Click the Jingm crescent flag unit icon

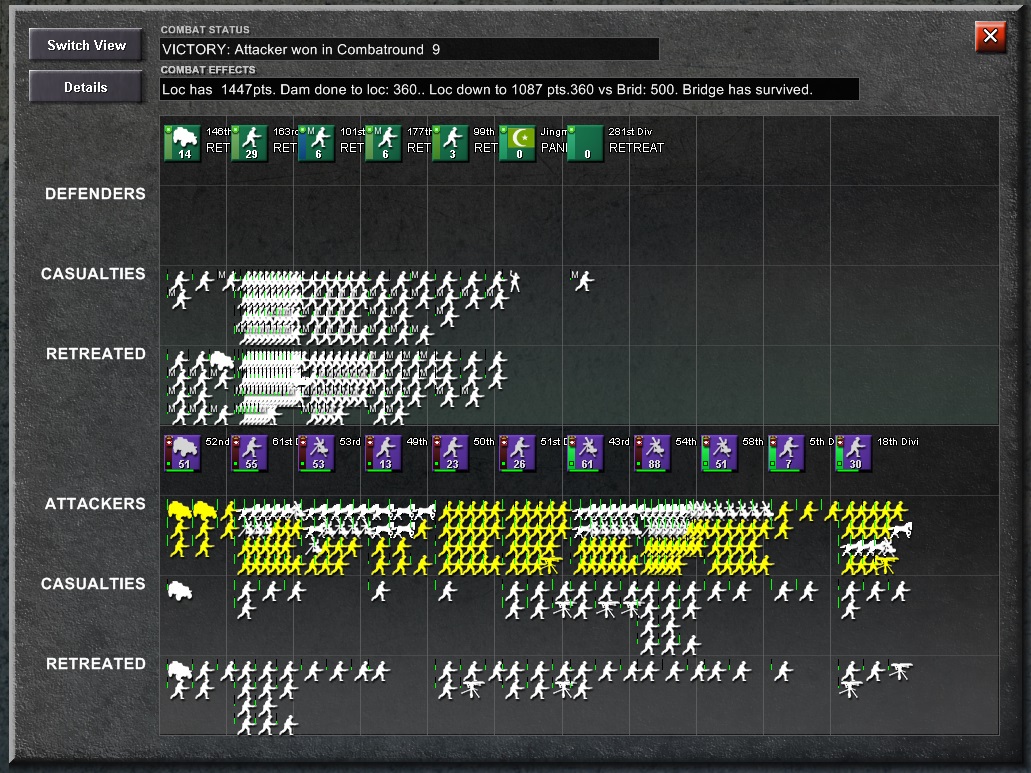pyautogui.click(x=517, y=143)
